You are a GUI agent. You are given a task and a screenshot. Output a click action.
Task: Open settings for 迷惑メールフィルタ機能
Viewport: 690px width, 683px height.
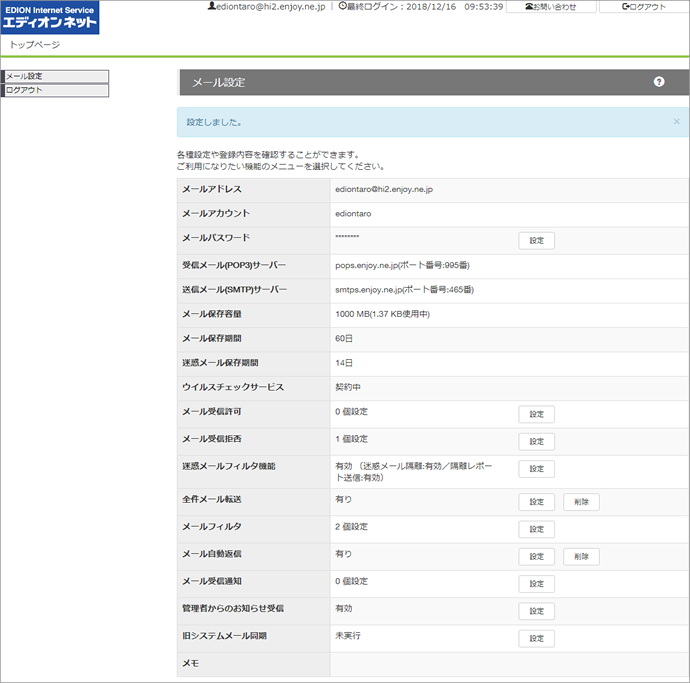536,469
